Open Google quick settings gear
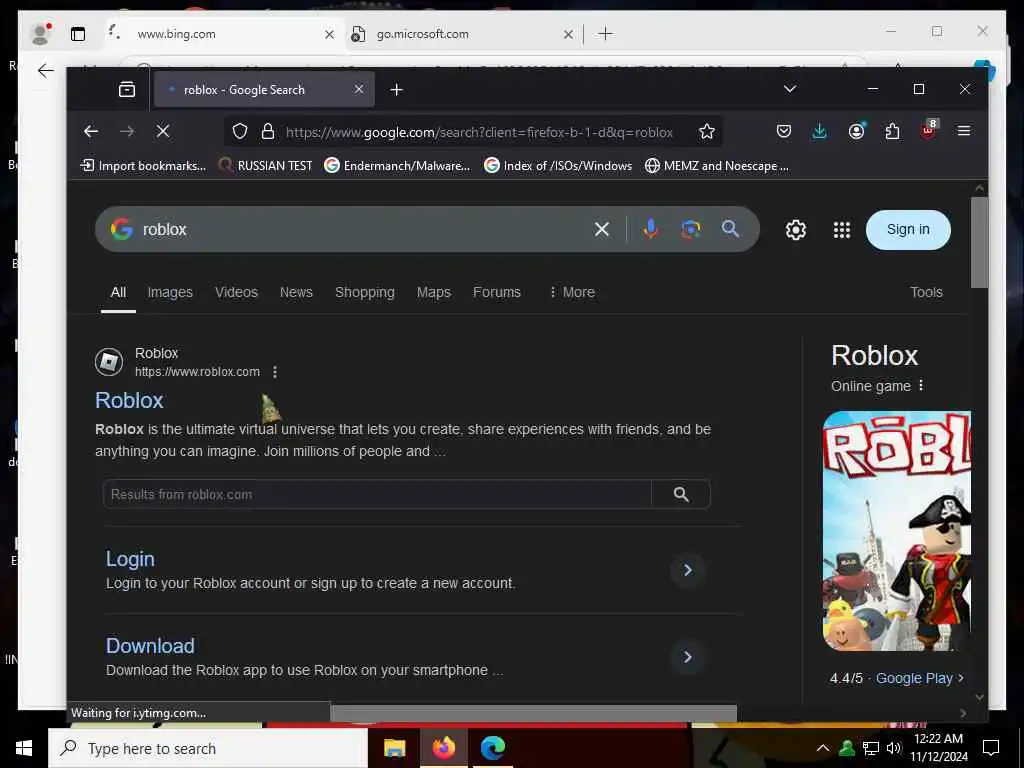 (x=795, y=230)
